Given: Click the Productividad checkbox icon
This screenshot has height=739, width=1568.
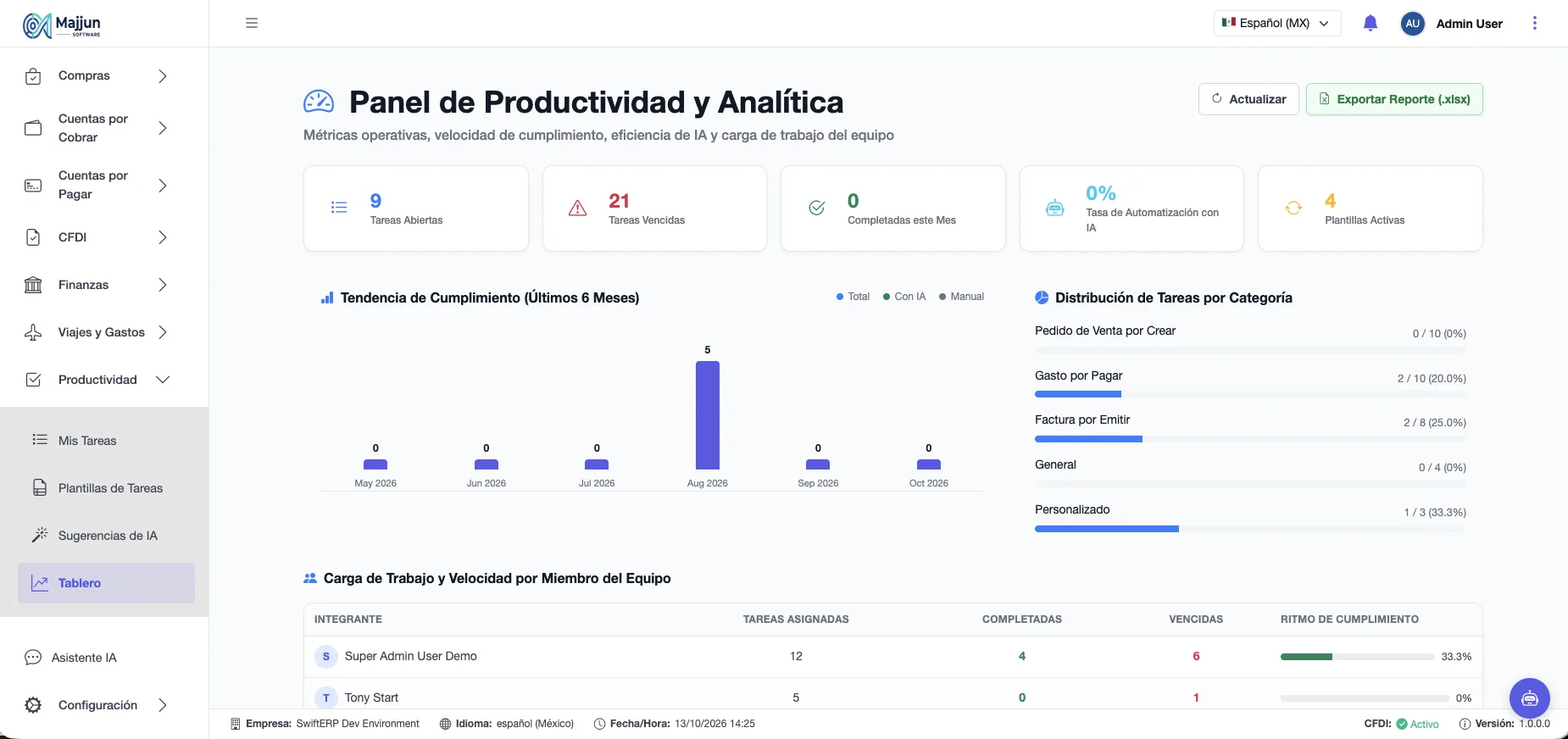Looking at the screenshot, I should pos(33,380).
